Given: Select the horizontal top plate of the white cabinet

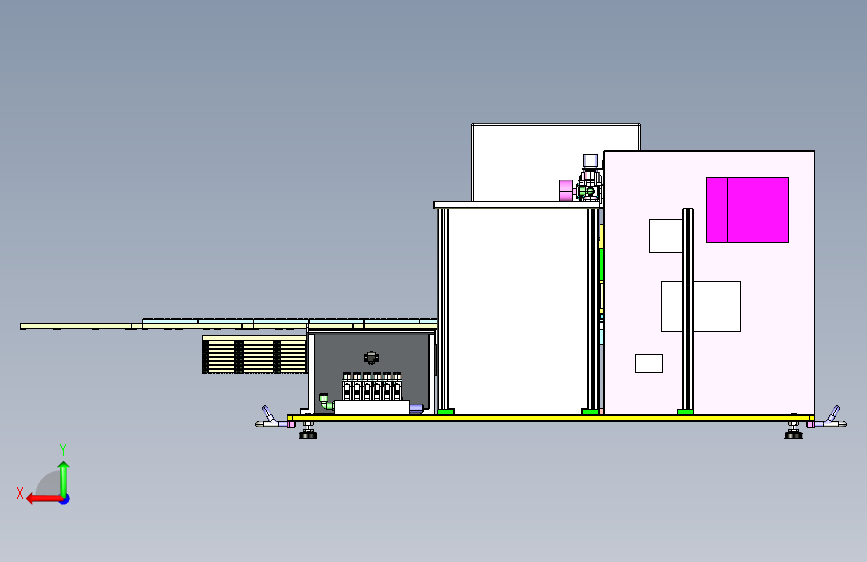Looking at the screenshot, I should tap(518, 205).
